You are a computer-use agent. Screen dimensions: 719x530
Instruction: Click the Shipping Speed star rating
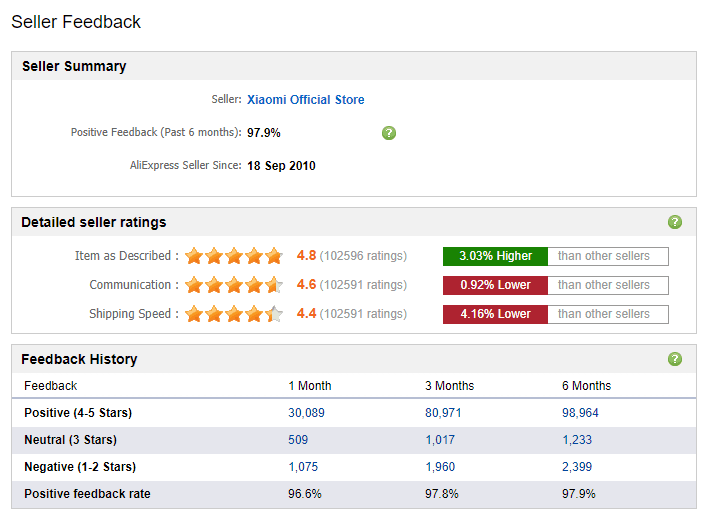(x=234, y=314)
